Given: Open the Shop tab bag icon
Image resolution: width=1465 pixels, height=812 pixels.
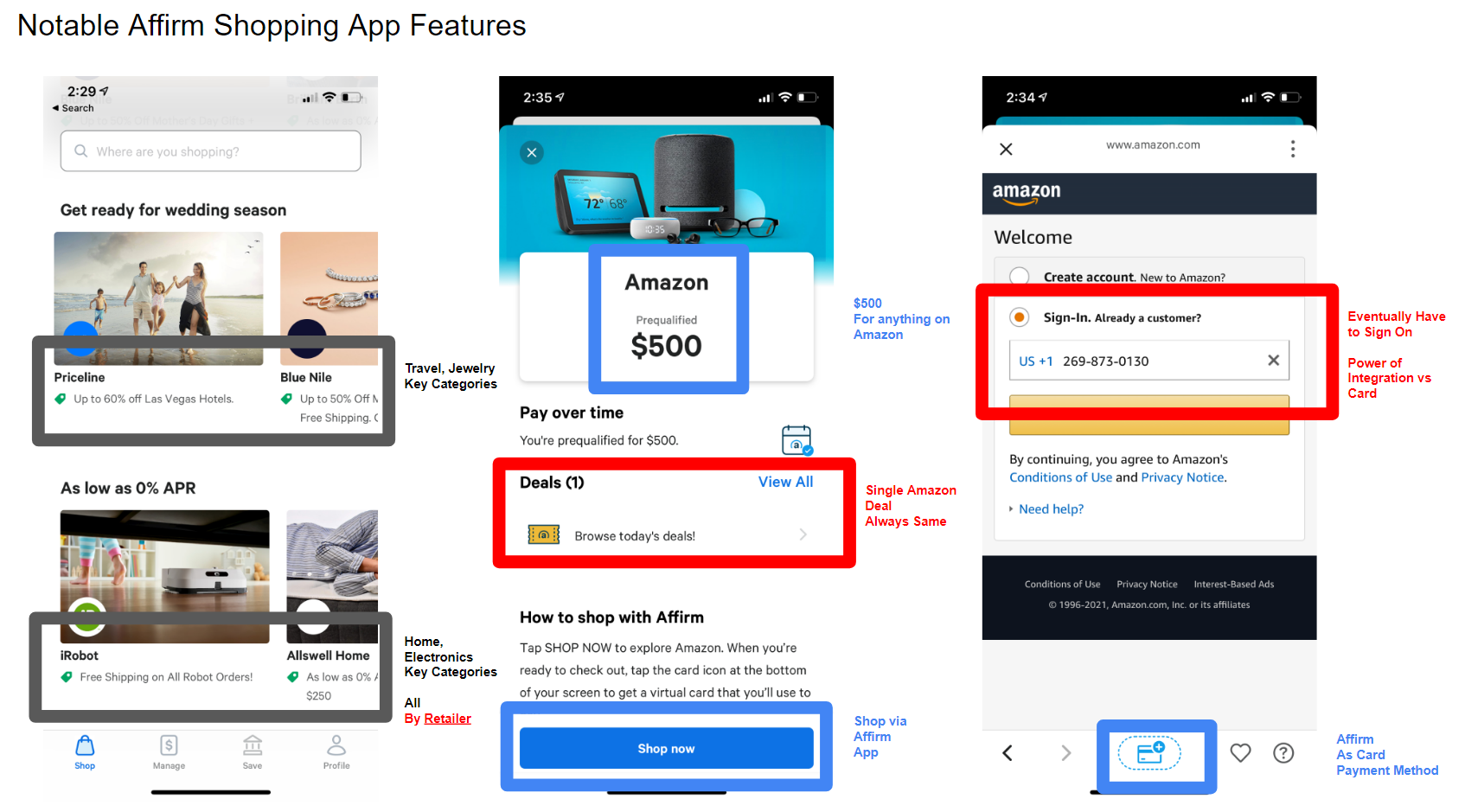Looking at the screenshot, I should pos(85,745).
